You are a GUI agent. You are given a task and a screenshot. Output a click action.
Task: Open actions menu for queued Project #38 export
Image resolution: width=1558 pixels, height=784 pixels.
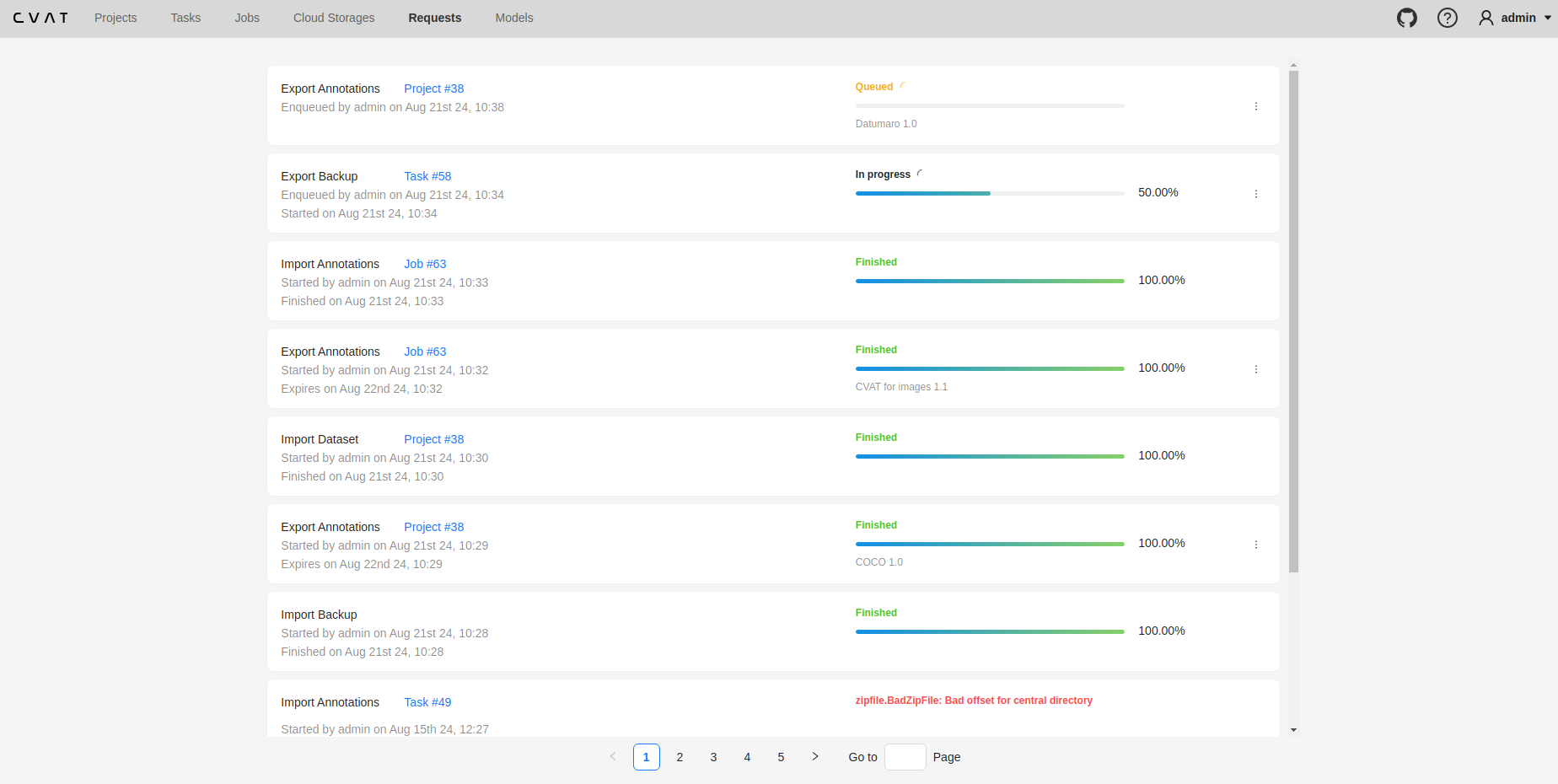[1255, 106]
